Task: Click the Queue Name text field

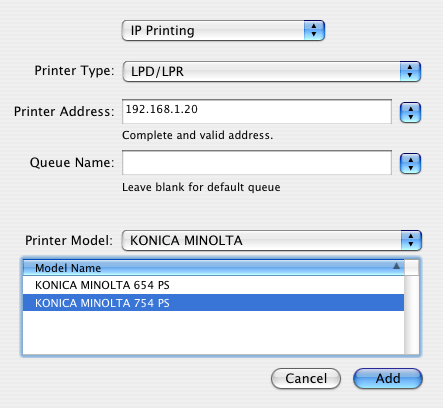Action: point(257,162)
